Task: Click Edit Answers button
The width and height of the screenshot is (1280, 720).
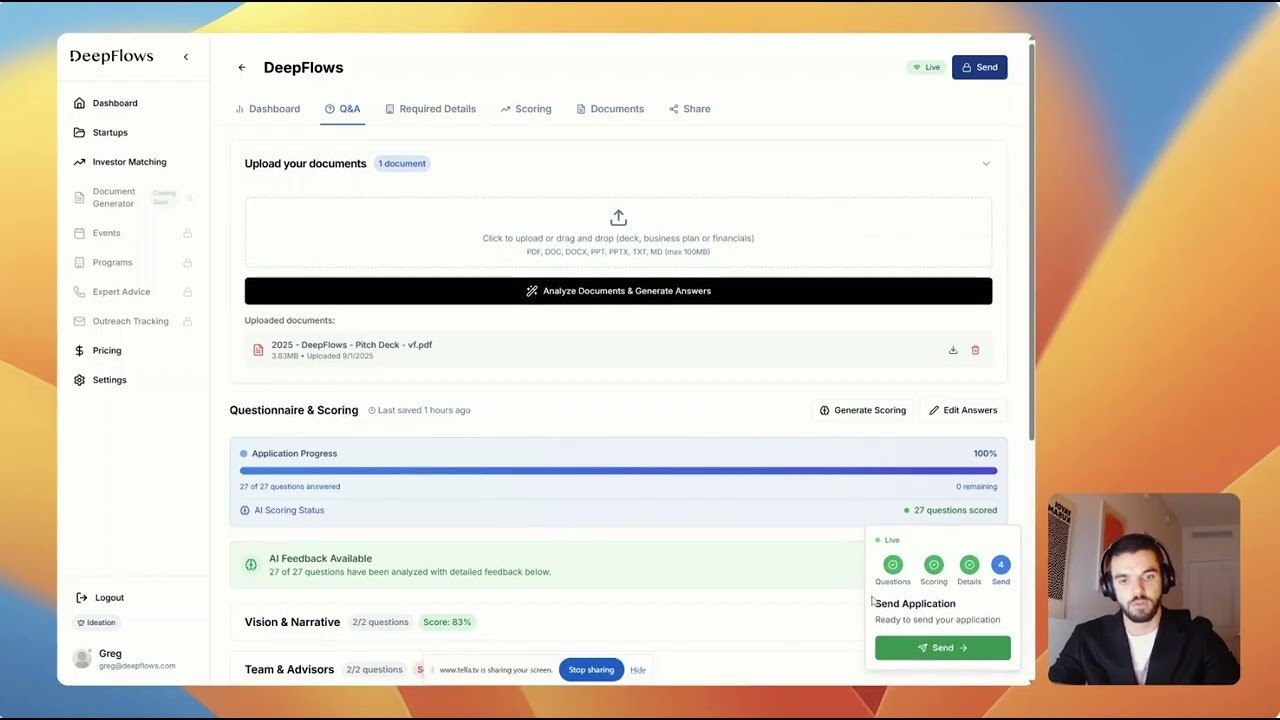Action: 962,410
